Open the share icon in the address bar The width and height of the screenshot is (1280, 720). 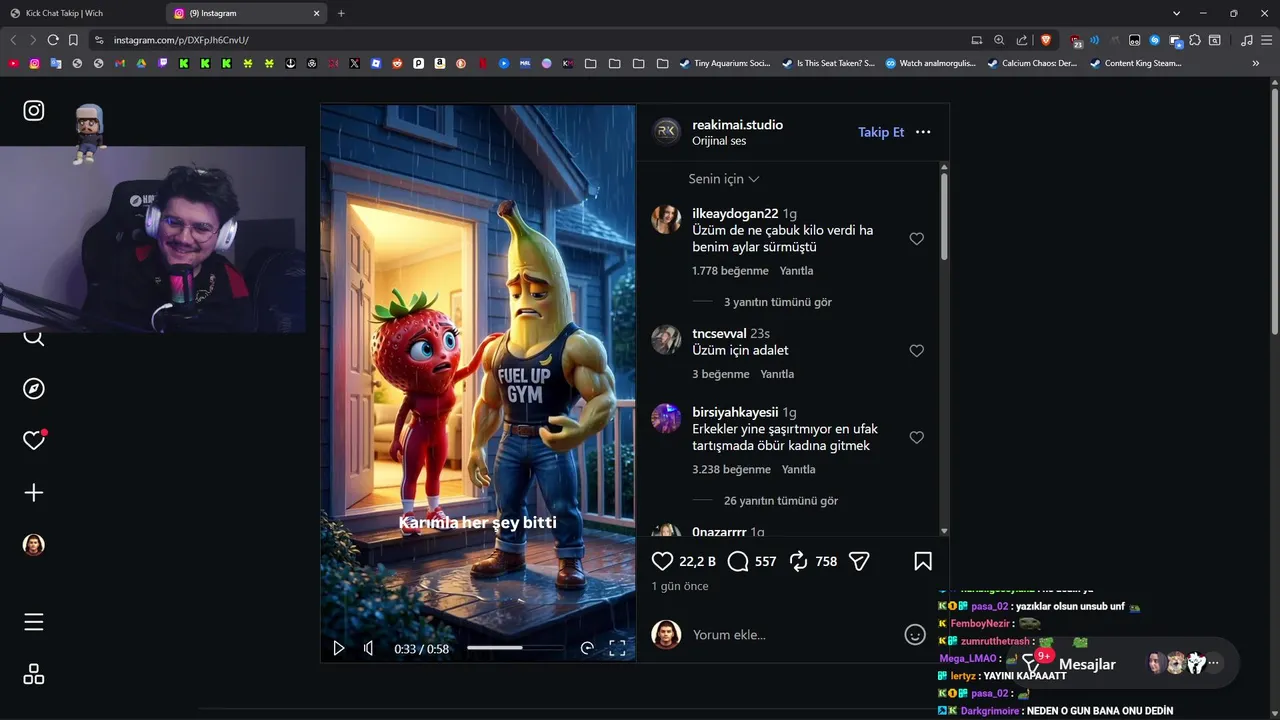[1021, 40]
